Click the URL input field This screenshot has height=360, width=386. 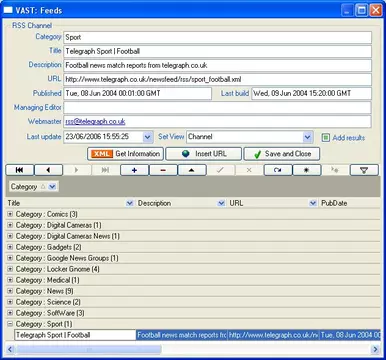pos(217,79)
